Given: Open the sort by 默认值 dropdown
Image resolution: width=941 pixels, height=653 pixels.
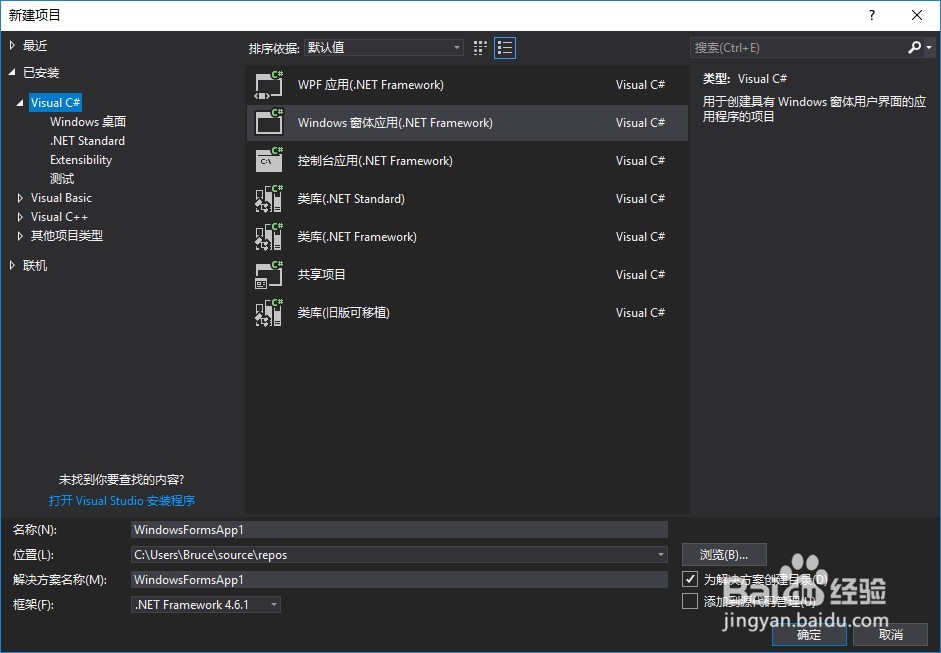Looking at the screenshot, I should tap(384, 47).
